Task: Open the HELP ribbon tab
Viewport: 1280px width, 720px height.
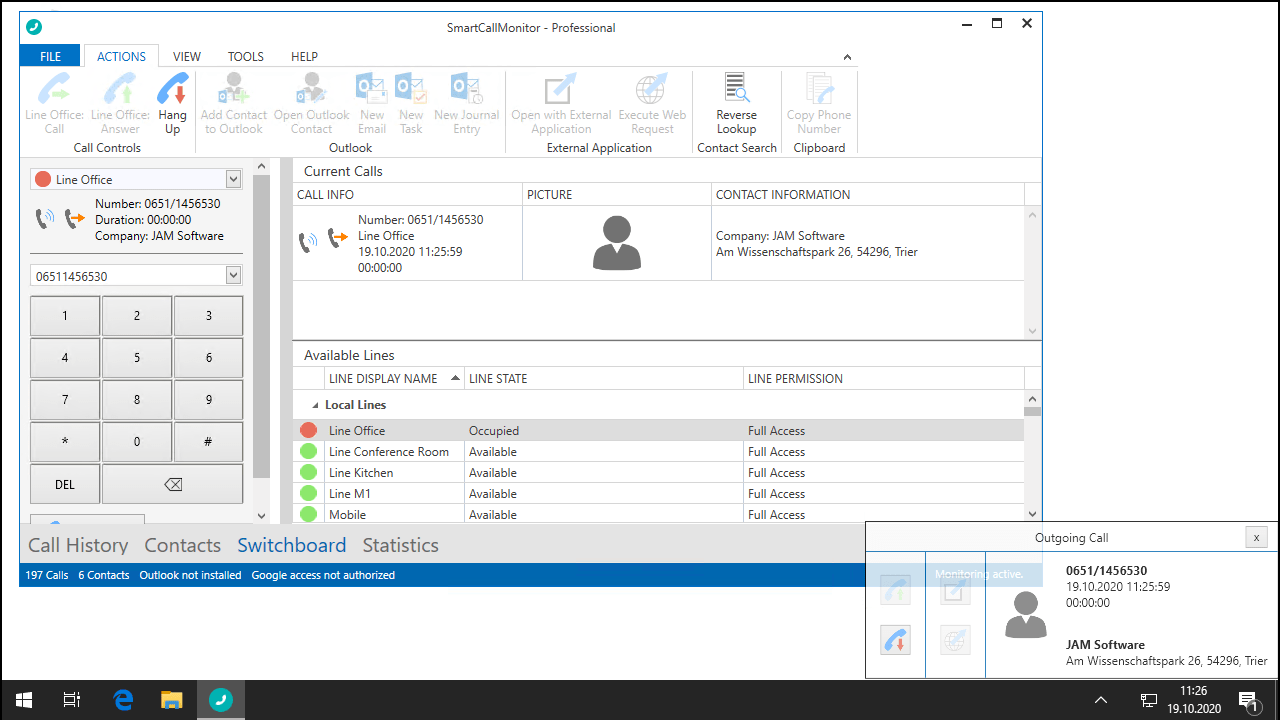Action: (x=304, y=56)
